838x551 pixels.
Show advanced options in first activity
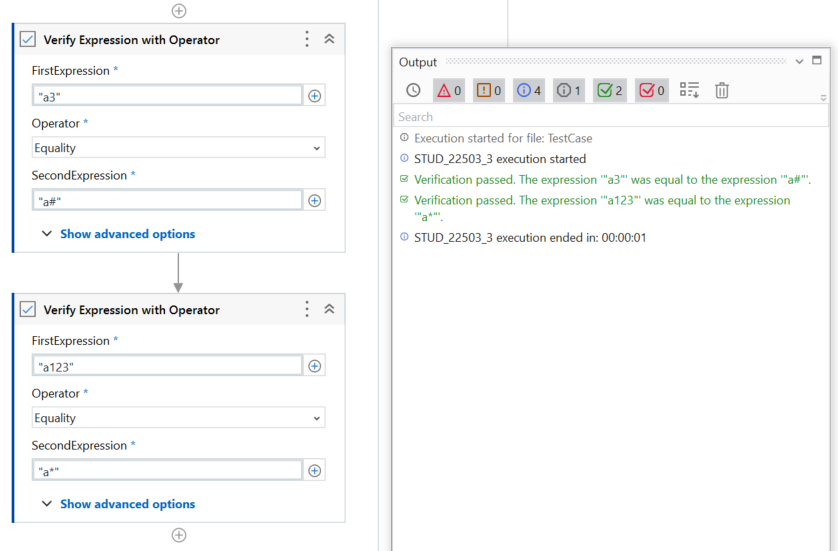(127, 234)
